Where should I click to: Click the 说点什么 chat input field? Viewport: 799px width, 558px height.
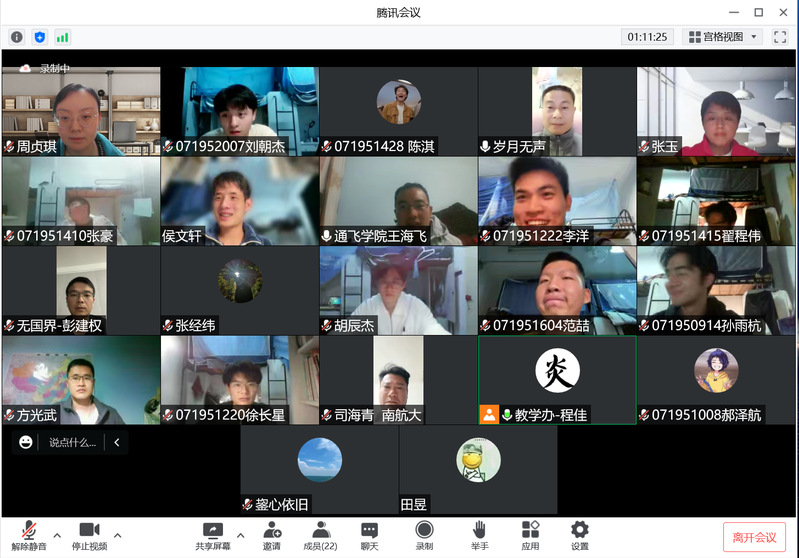tap(74, 442)
